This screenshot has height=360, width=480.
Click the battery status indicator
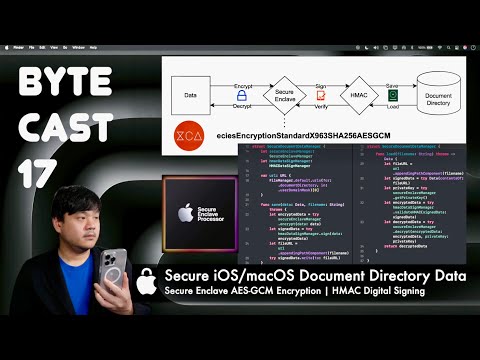(x=425, y=48)
